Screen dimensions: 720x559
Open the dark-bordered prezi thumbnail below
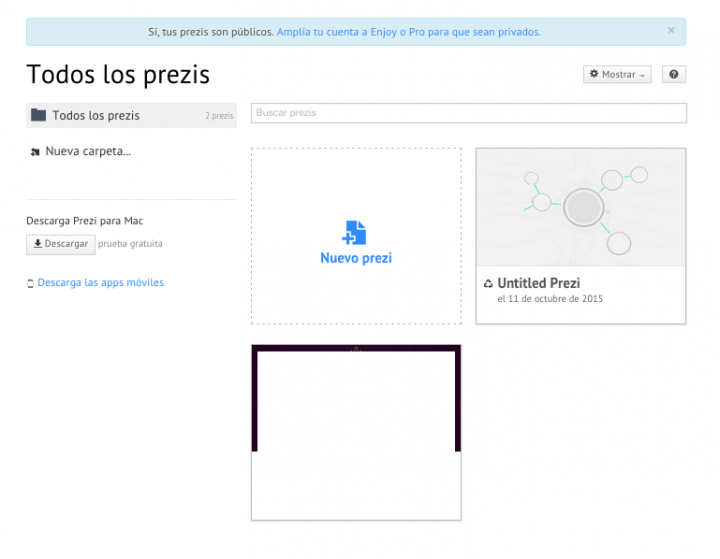point(355,432)
